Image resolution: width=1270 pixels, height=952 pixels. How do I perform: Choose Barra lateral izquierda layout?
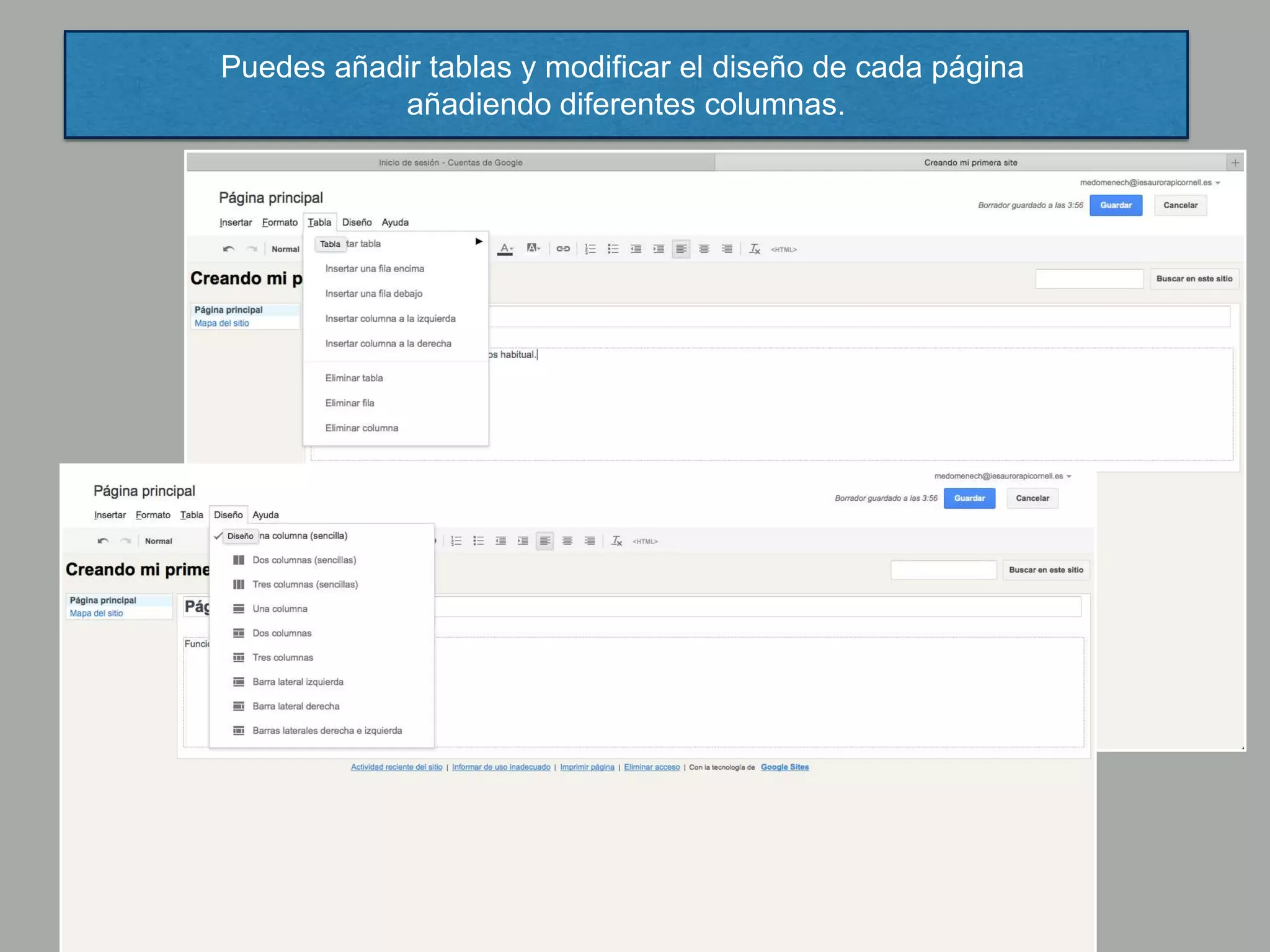(x=322, y=682)
